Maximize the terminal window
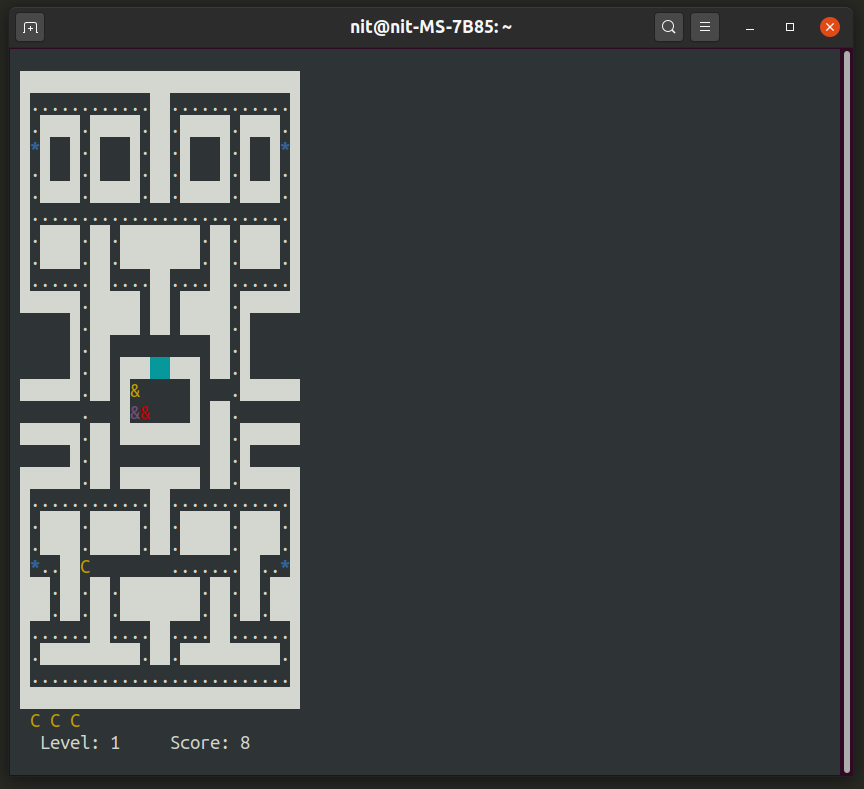 click(790, 27)
